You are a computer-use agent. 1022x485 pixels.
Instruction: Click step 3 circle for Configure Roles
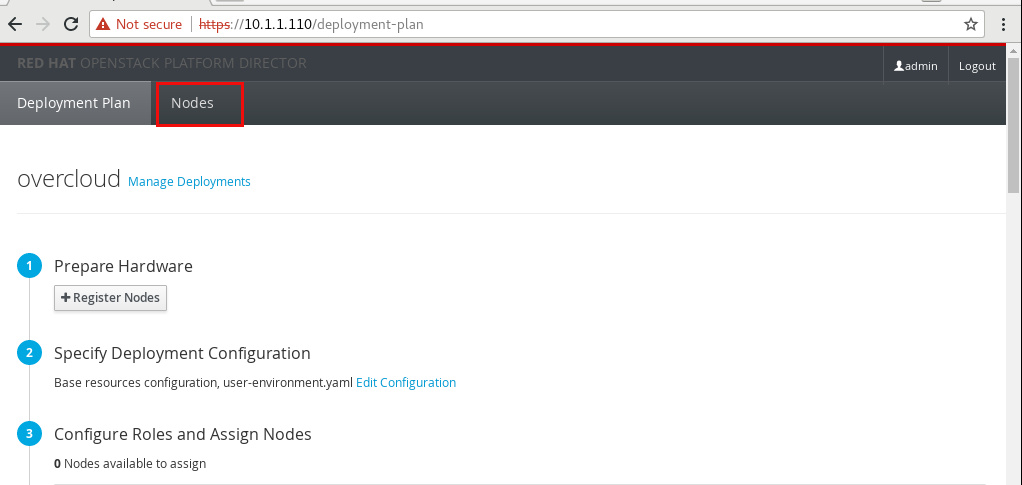point(29,434)
